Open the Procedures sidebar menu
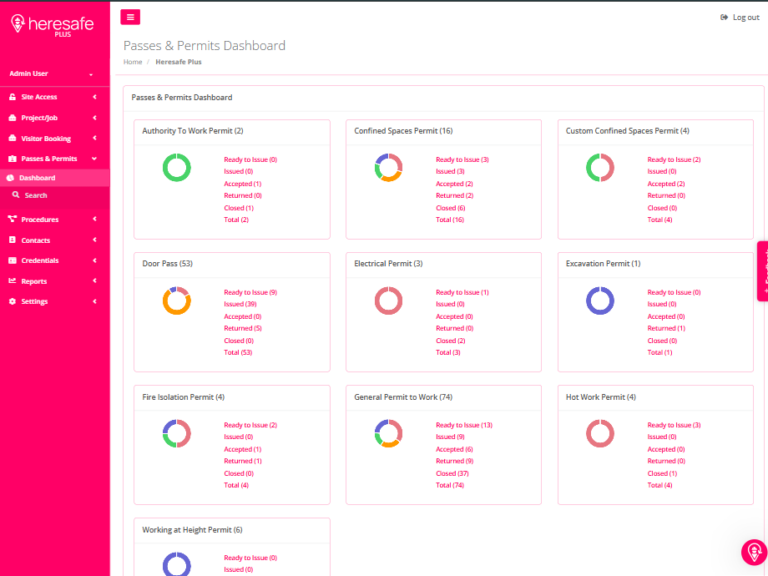Image resolution: width=768 pixels, height=576 pixels. pos(55,219)
